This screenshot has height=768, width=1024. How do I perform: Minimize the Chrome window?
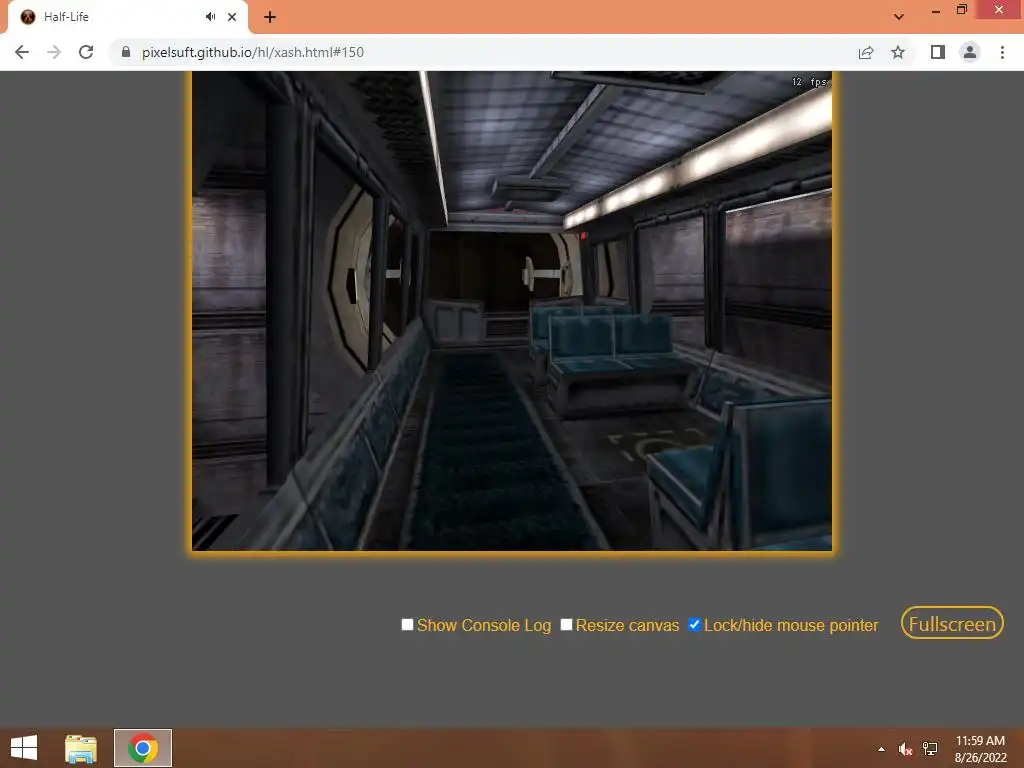click(x=936, y=11)
